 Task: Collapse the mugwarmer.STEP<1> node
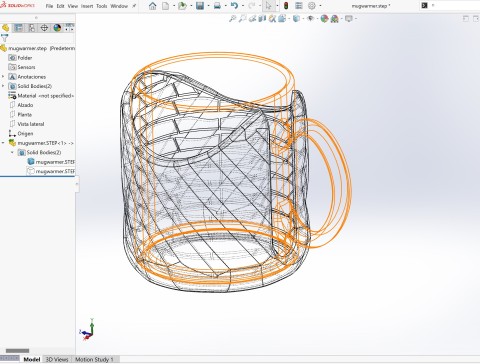pos(3,143)
